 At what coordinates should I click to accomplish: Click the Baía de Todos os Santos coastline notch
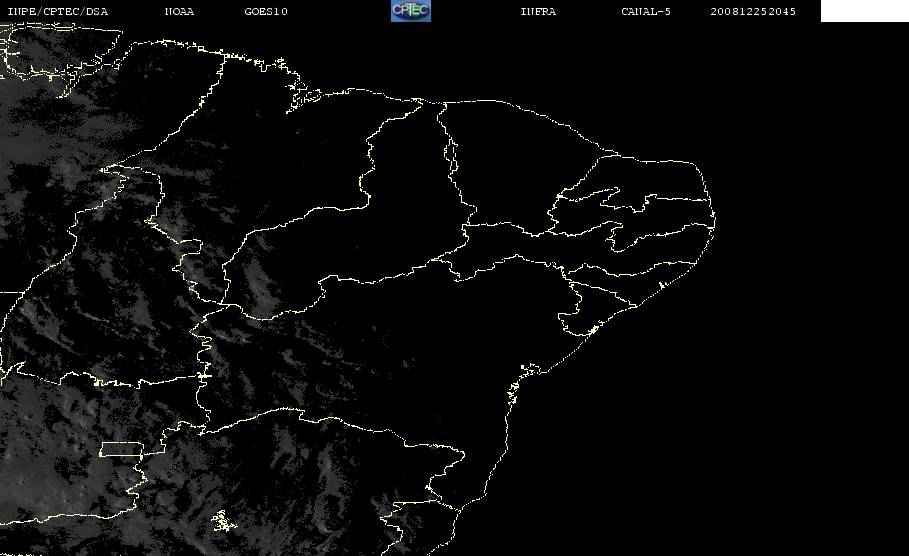[529, 370]
